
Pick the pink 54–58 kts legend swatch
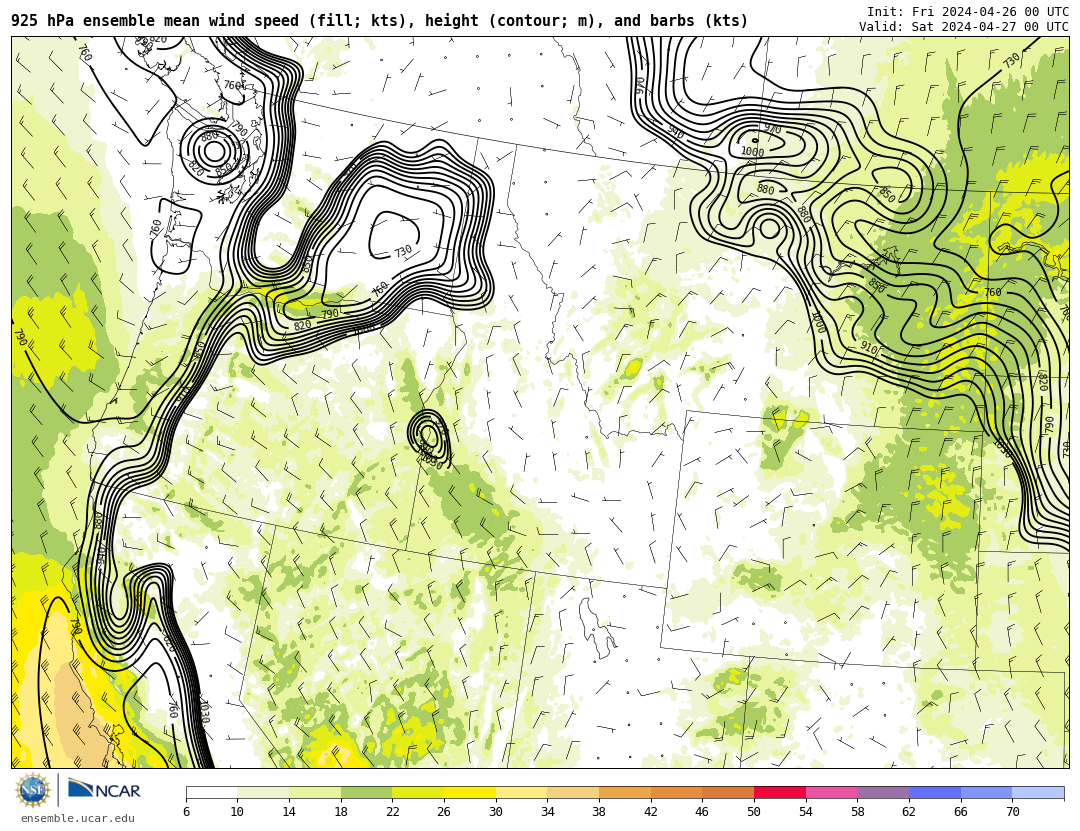click(x=831, y=792)
